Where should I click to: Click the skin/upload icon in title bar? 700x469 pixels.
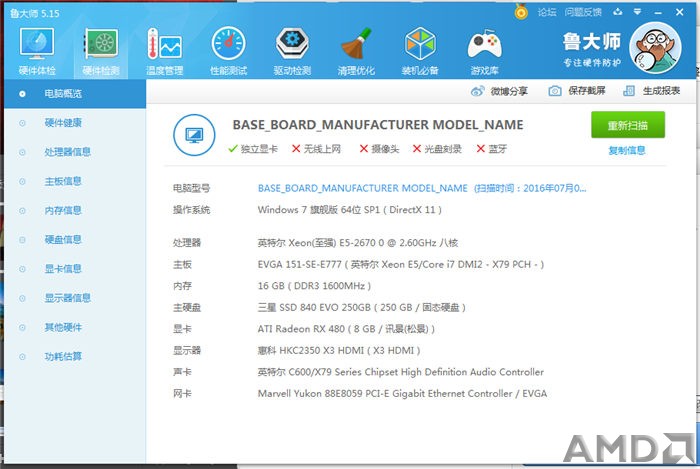coord(618,12)
